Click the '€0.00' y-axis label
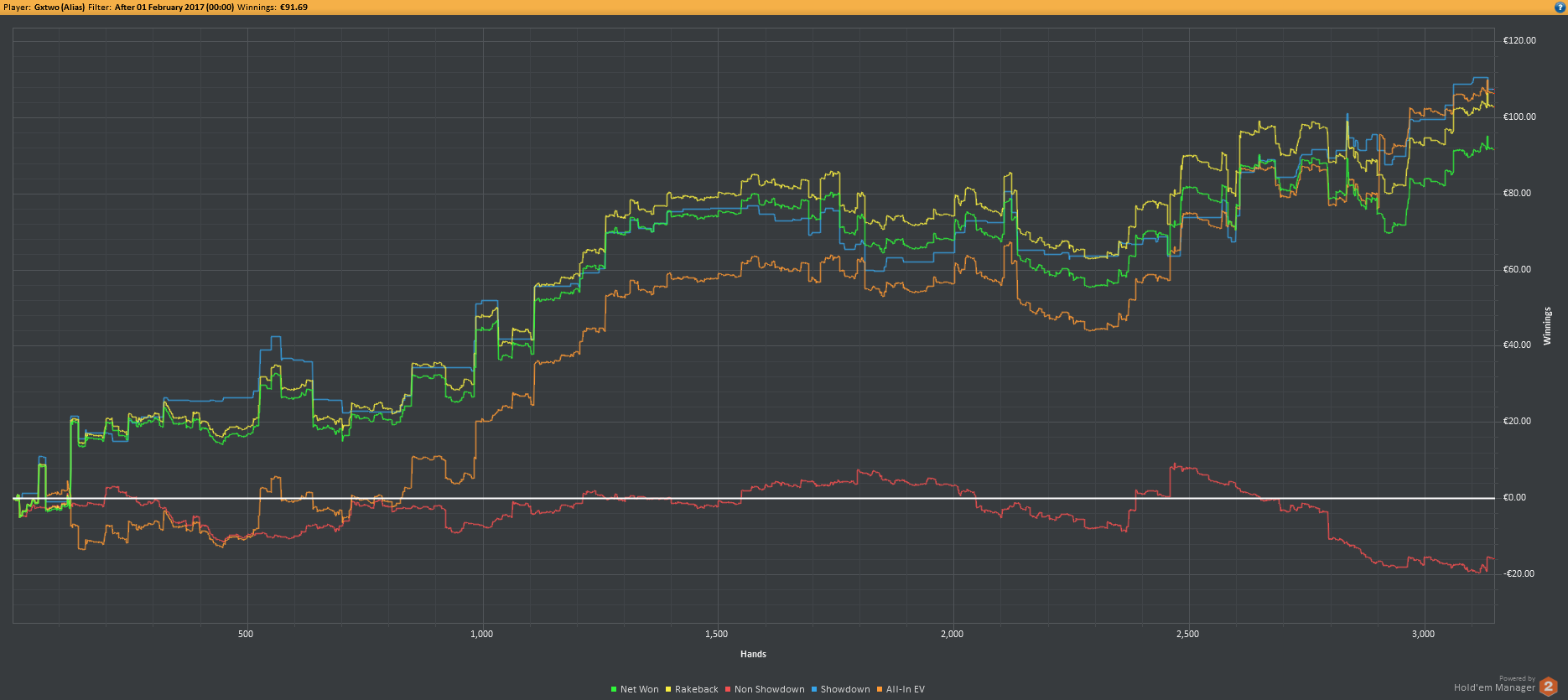This screenshot has width=1568, height=700. [x=1514, y=497]
